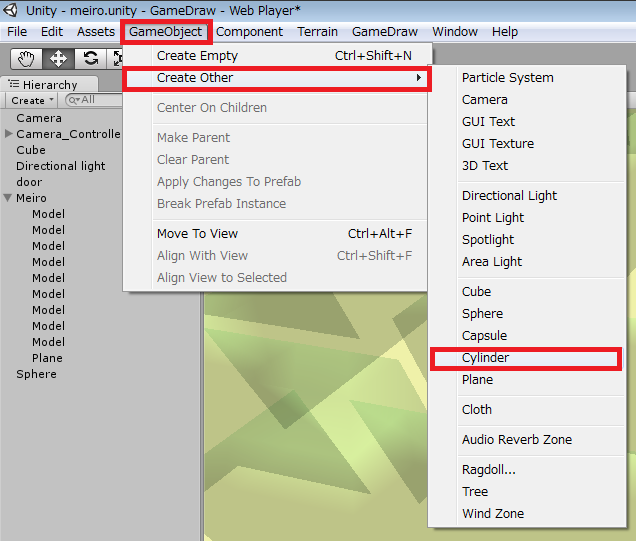Choose Move To View menu entry
This screenshot has height=541, width=636.
276,234
